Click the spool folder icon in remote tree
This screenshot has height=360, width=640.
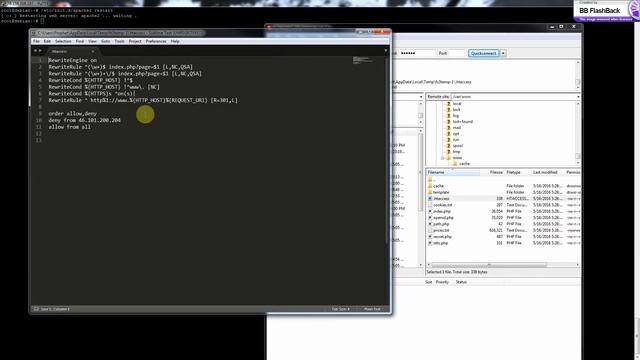click(x=448, y=145)
